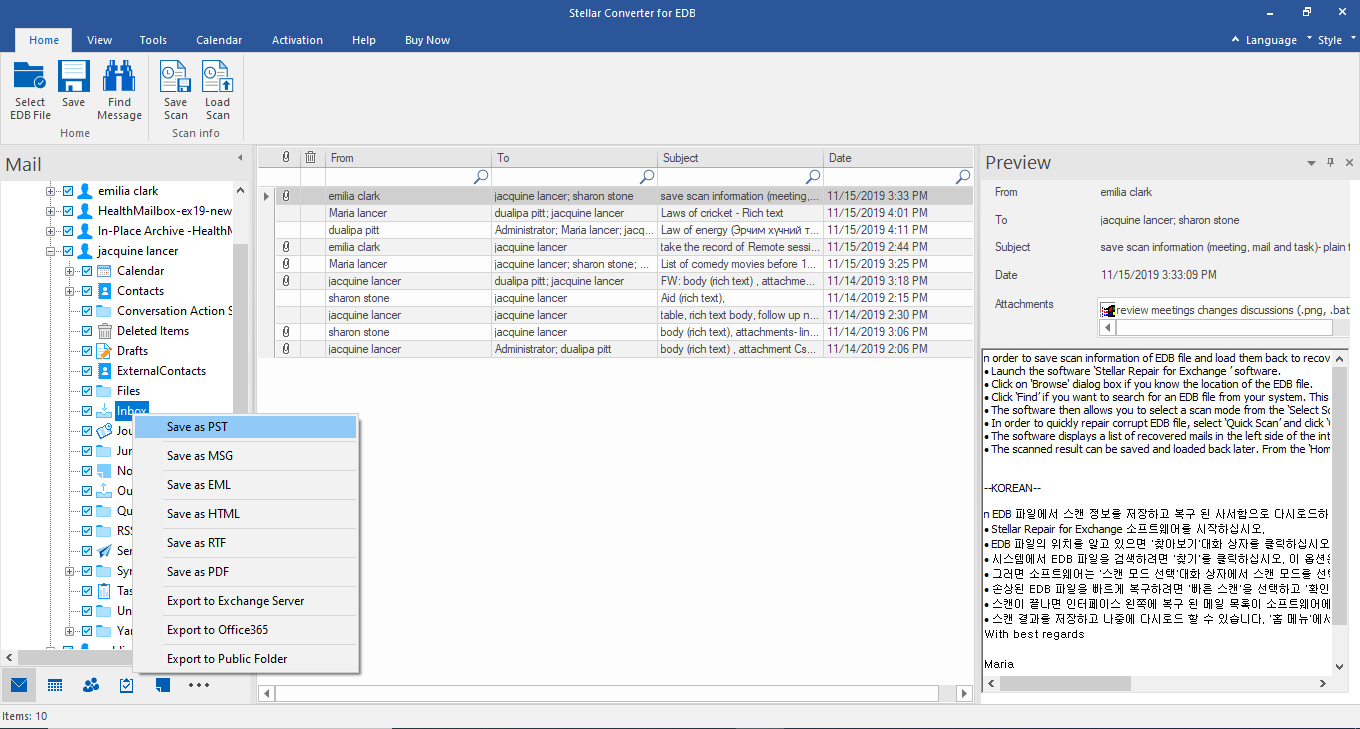Open the Activation ribbon tab

coord(297,40)
